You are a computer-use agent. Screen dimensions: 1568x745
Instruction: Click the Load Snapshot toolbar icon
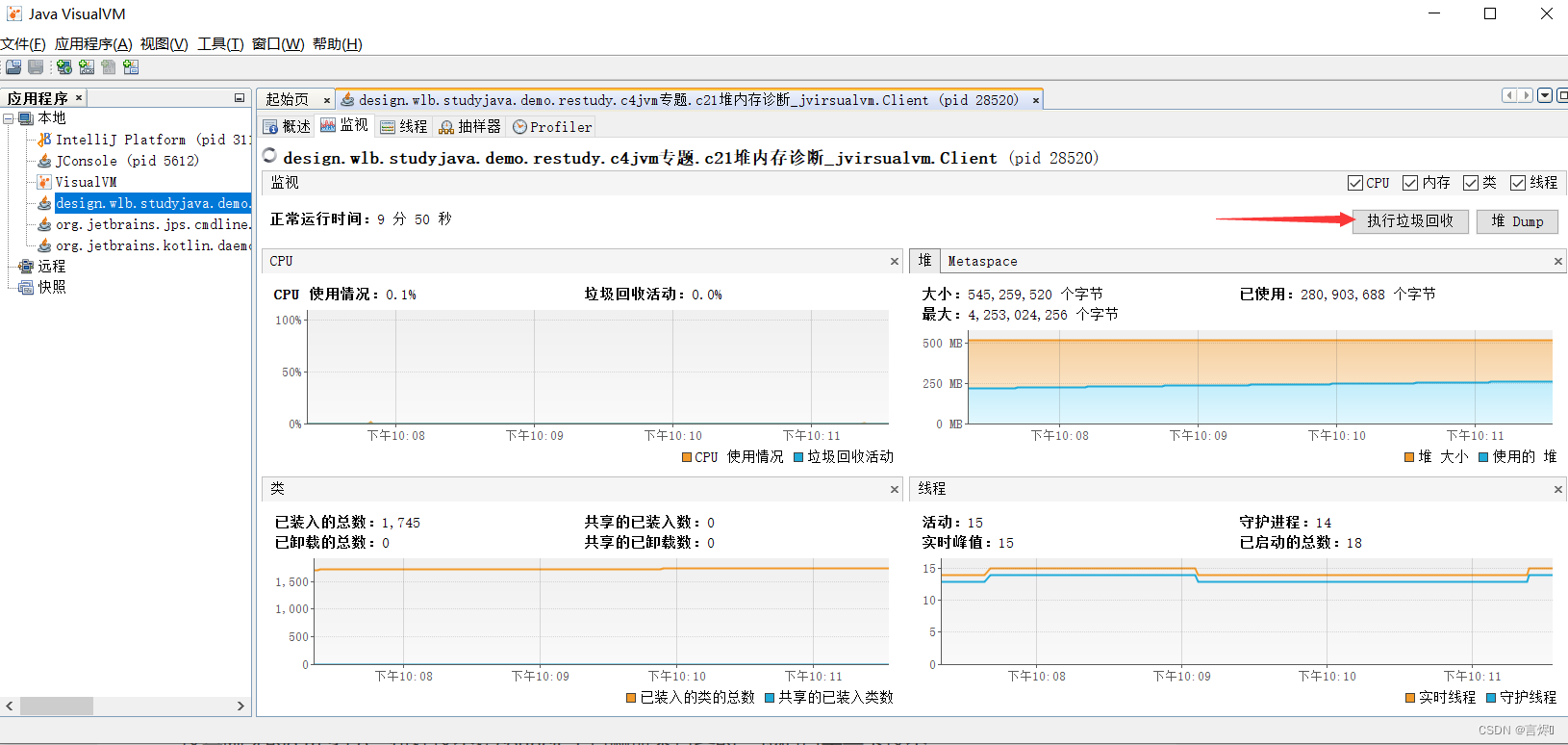(13, 67)
